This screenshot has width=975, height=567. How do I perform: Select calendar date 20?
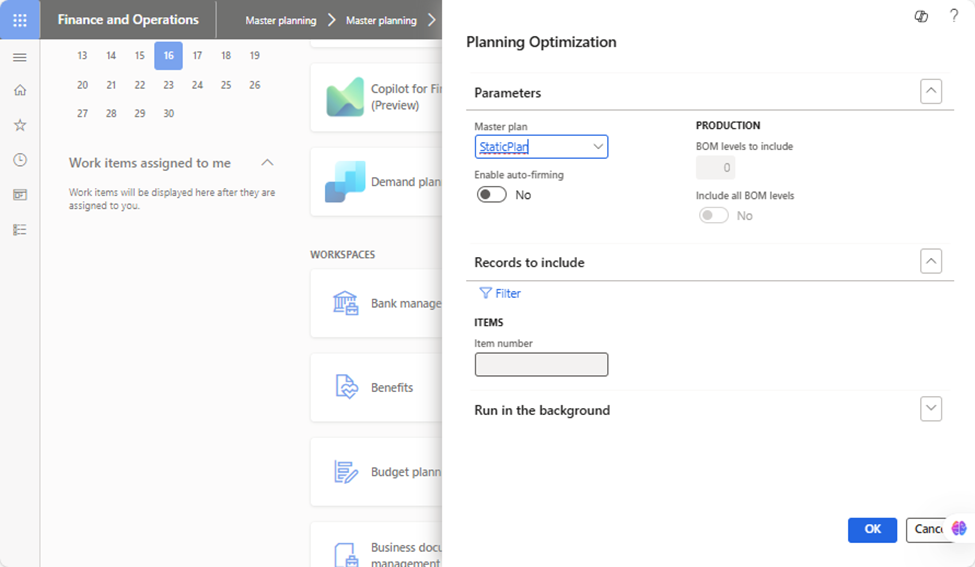(82, 85)
